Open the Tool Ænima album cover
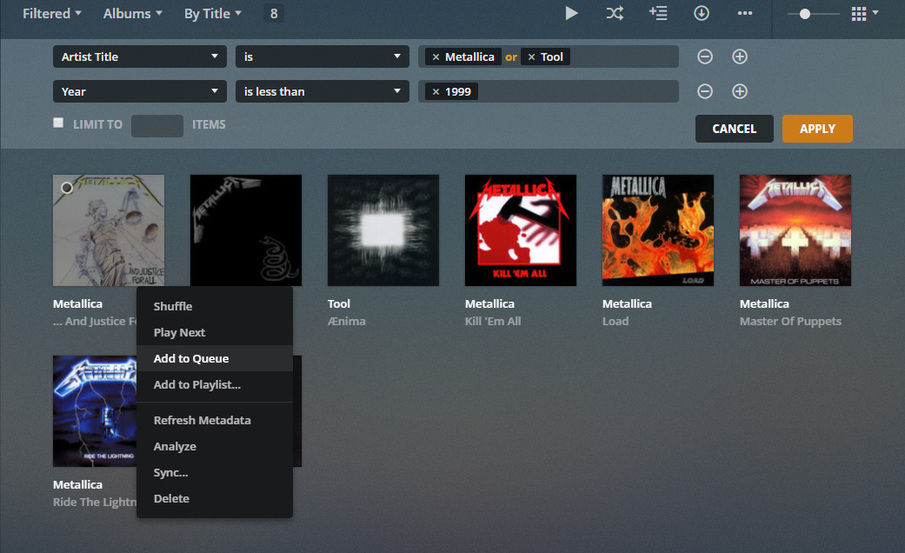Viewport: 905px width, 553px height. point(383,230)
